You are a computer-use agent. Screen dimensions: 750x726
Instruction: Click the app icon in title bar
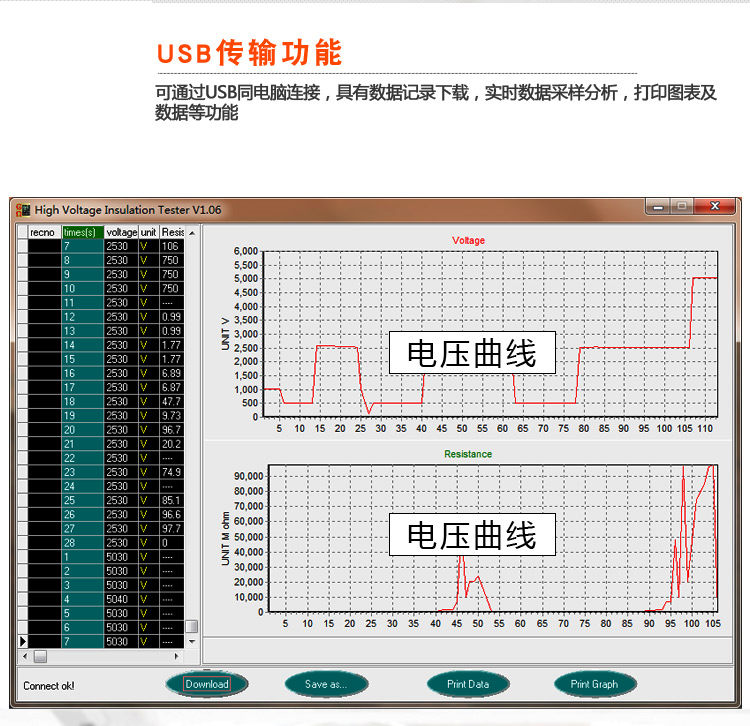23,210
